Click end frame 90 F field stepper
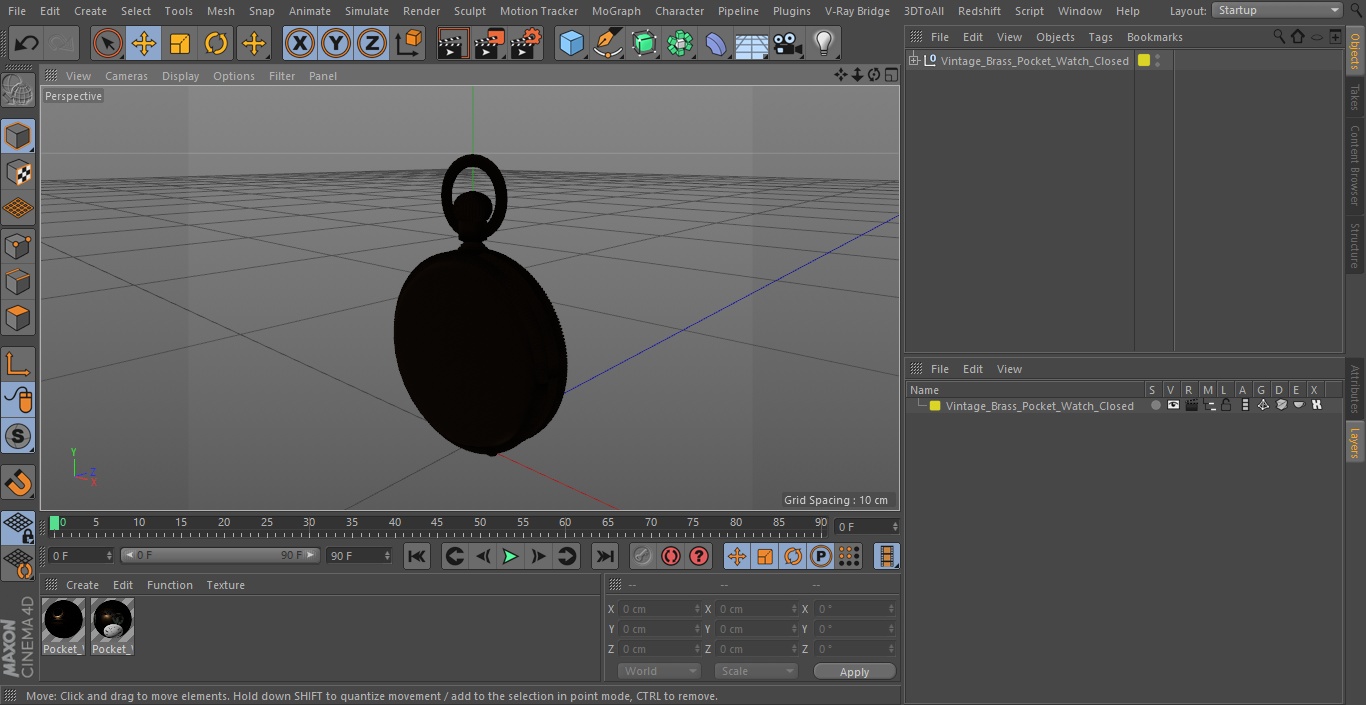 point(387,555)
